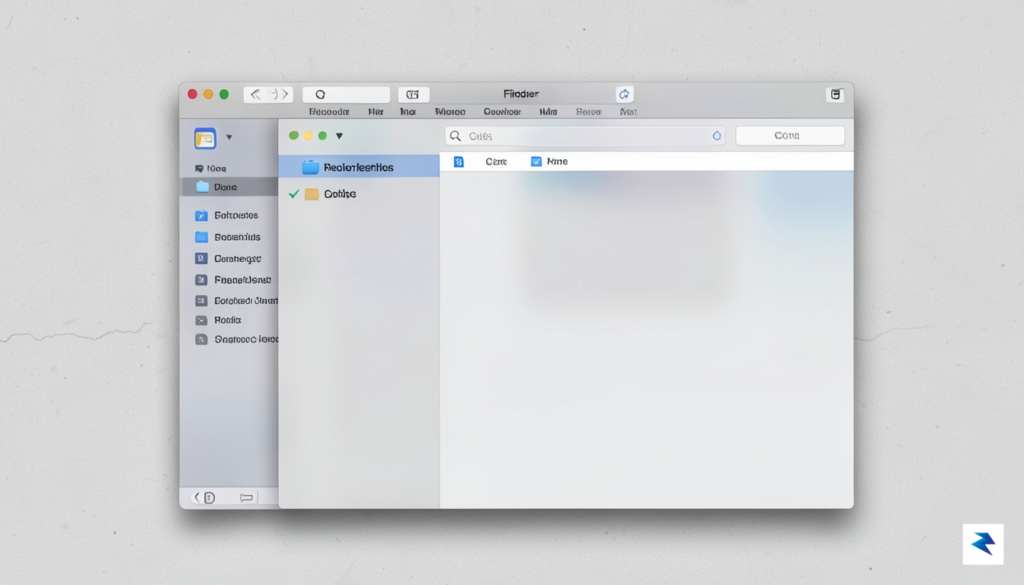Go back with the left arrow button
Screen dimensions: 1024x585
(255, 95)
